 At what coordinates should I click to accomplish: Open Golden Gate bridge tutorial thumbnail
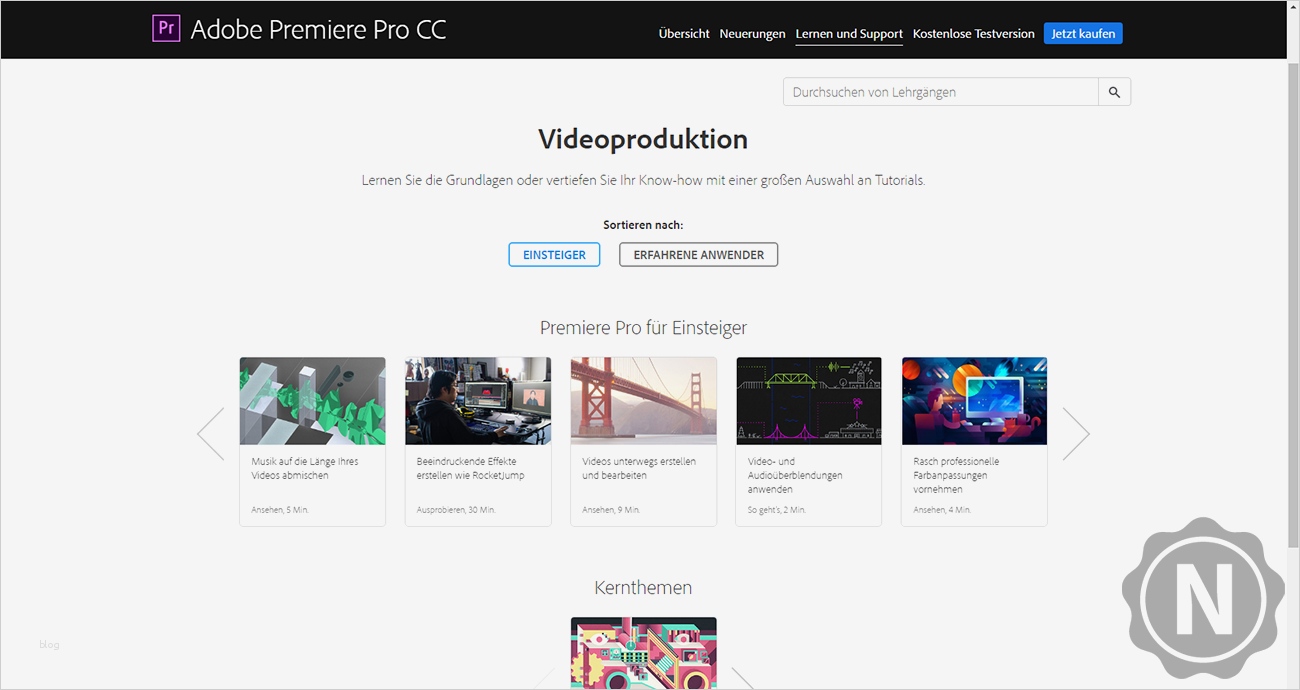coord(643,401)
